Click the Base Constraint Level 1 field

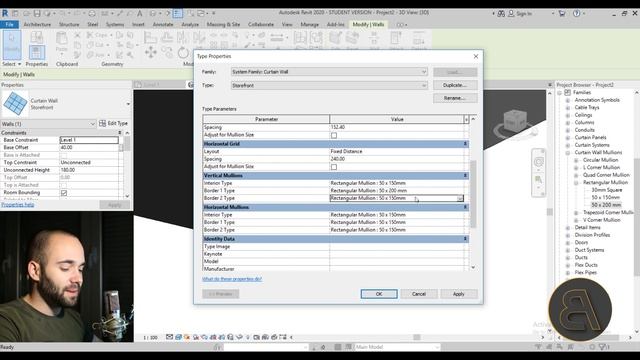click(89, 140)
